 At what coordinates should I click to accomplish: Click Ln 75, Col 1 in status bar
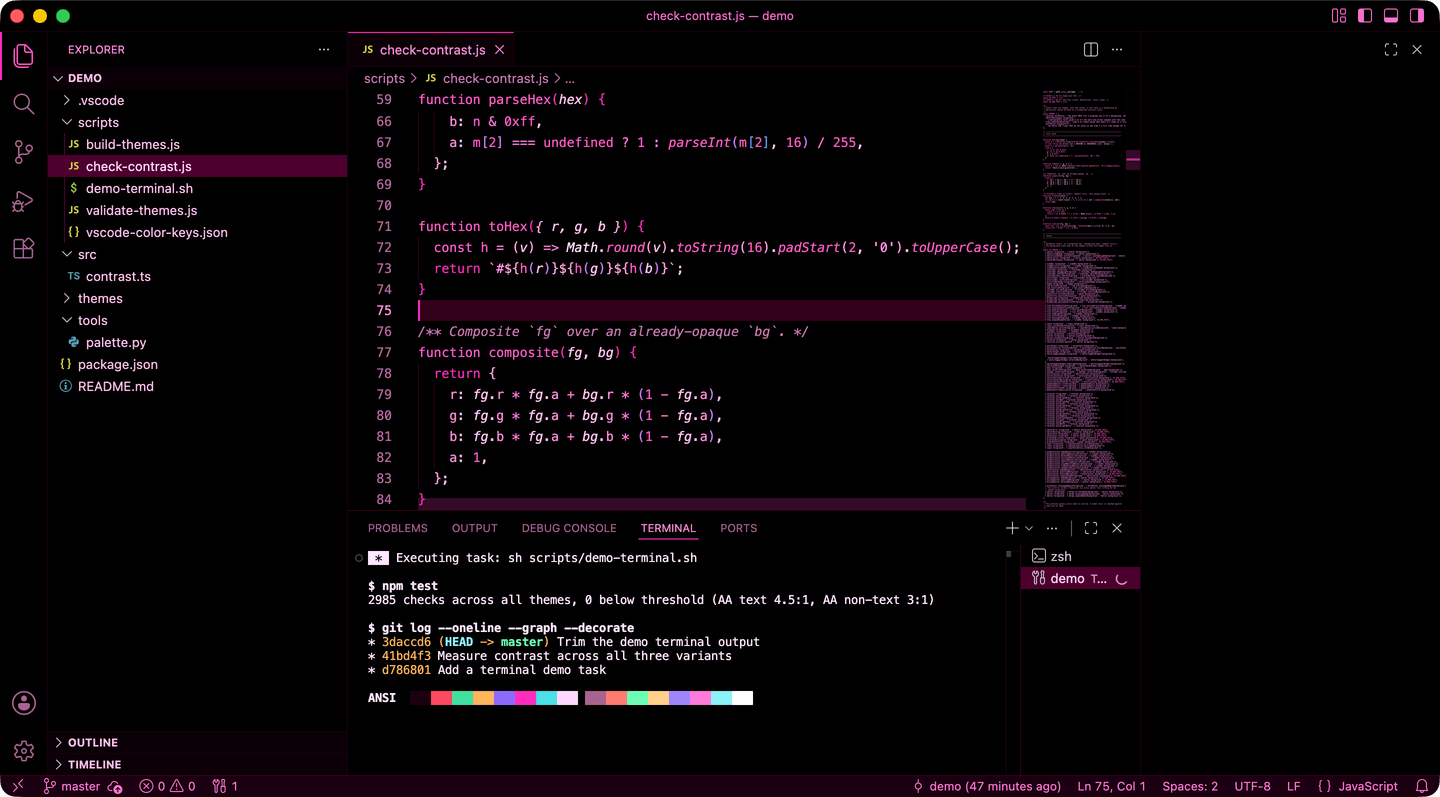pyautogui.click(x=1111, y=786)
